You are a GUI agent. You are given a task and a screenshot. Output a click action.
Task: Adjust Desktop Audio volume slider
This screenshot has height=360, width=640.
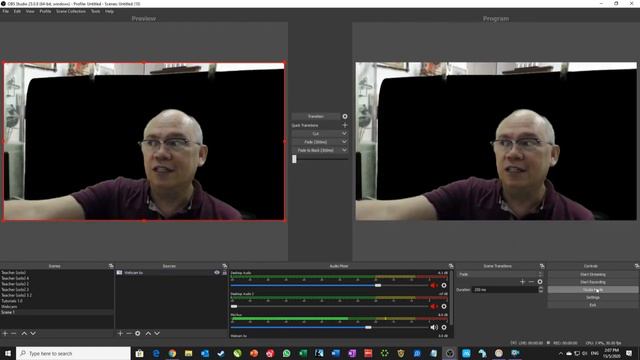coord(378,286)
